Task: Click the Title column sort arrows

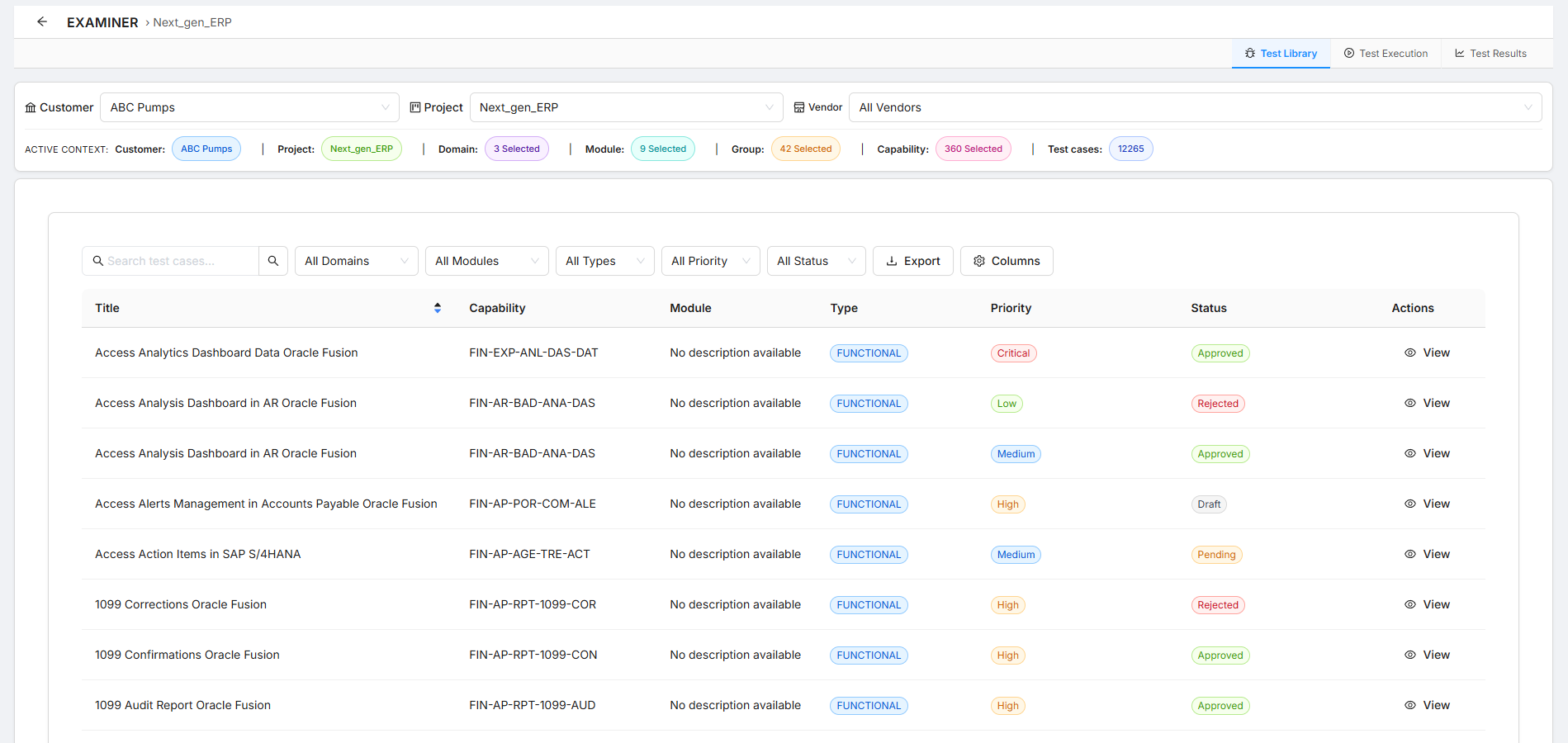Action: pos(438,308)
